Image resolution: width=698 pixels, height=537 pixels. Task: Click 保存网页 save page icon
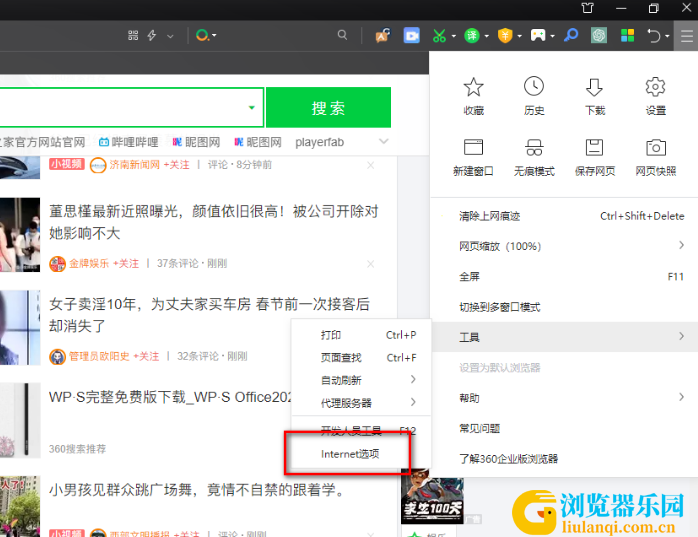coord(594,147)
